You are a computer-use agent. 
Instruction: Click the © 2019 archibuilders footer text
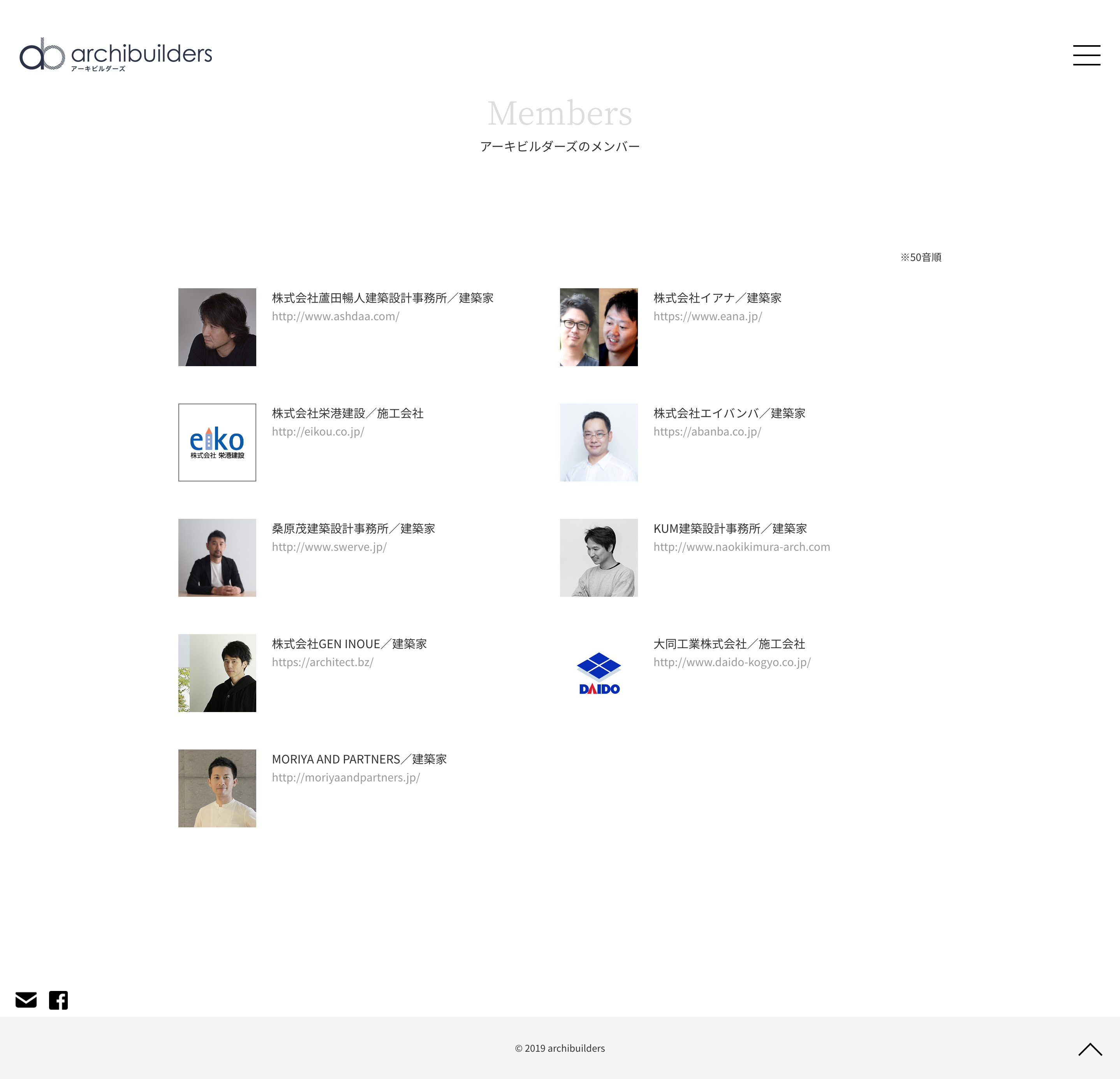pyautogui.click(x=560, y=1048)
